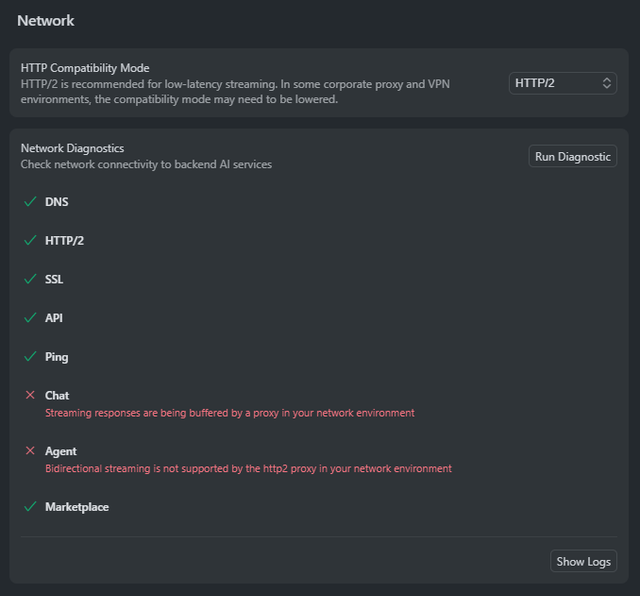Click the Ping success checkmark icon
This screenshot has height=596, width=640.
pyautogui.click(x=30, y=357)
